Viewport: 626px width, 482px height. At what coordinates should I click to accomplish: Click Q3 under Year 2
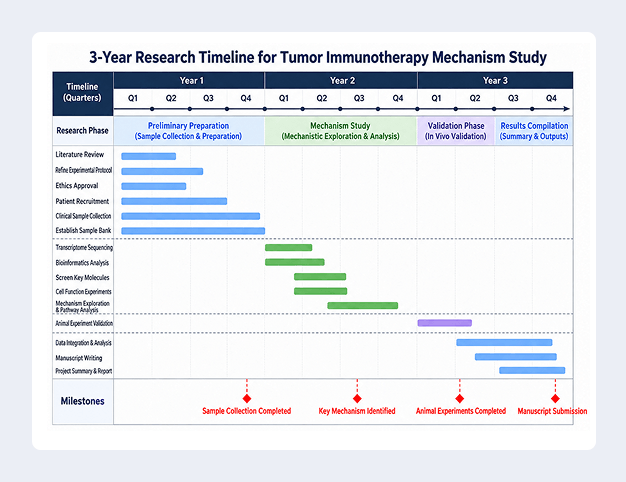(x=359, y=98)
